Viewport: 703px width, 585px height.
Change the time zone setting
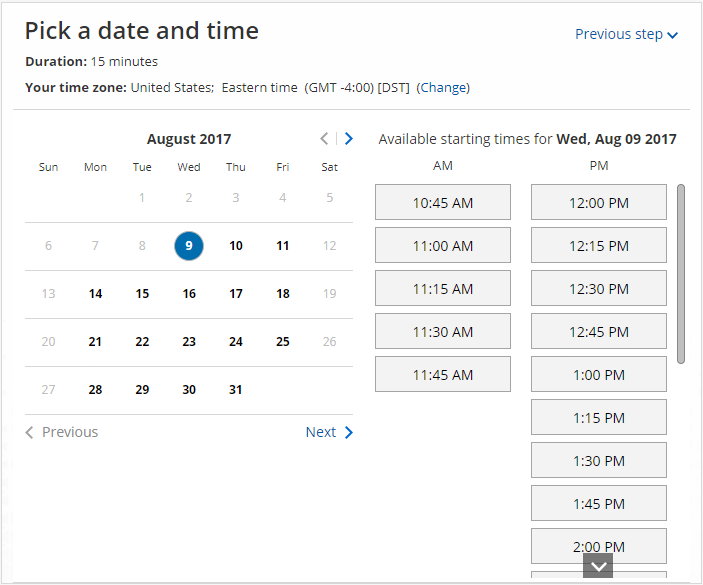[443, 87]
